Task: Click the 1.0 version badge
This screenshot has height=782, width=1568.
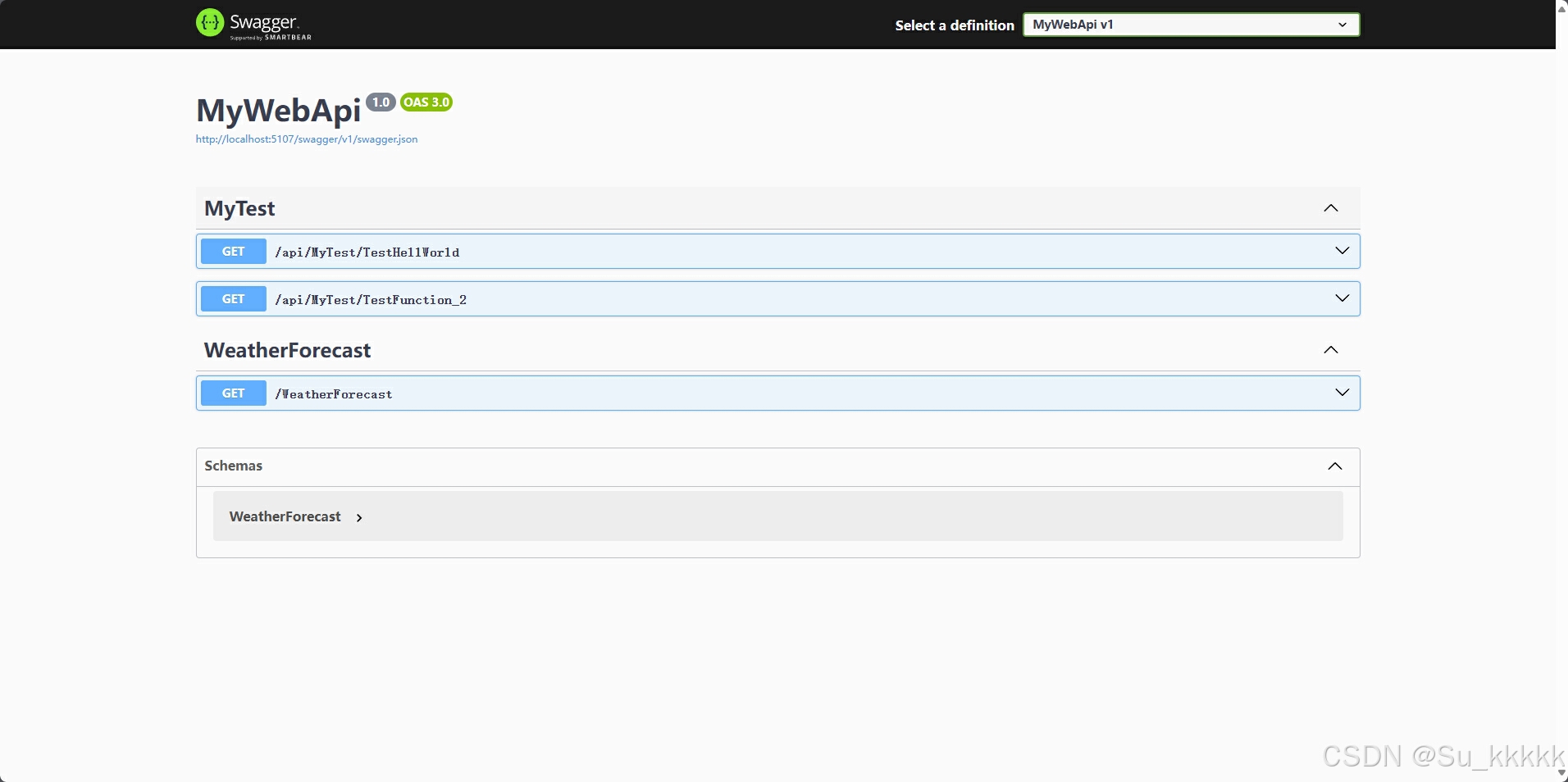Action: point(381,102)
